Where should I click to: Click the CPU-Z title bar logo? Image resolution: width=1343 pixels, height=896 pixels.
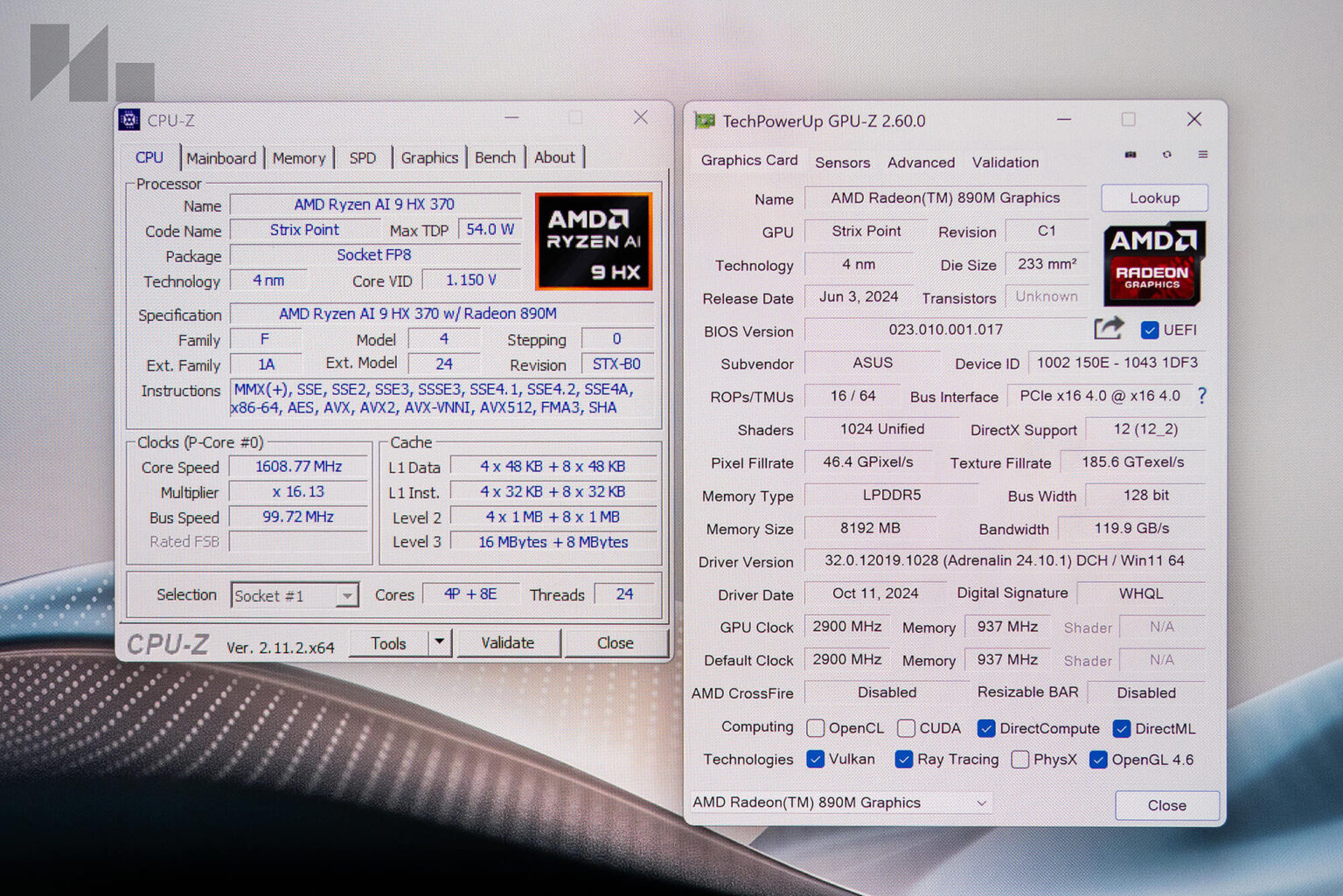point(129,119)
